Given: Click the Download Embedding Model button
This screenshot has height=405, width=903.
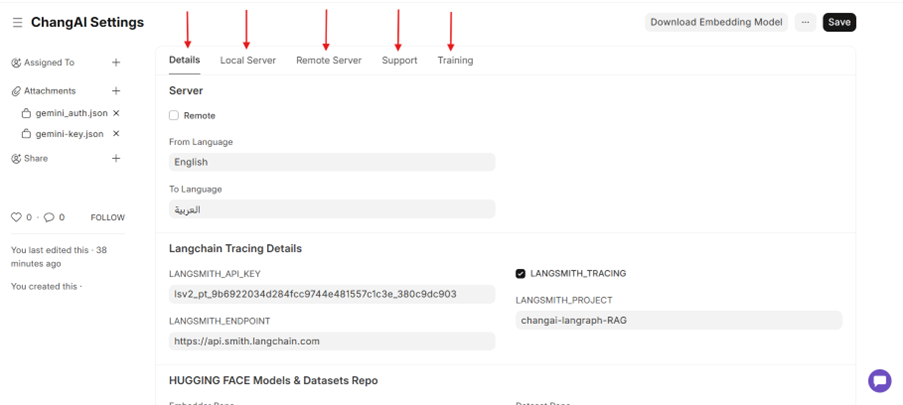Looking at the screenshot, I should (x=716, y=22).
